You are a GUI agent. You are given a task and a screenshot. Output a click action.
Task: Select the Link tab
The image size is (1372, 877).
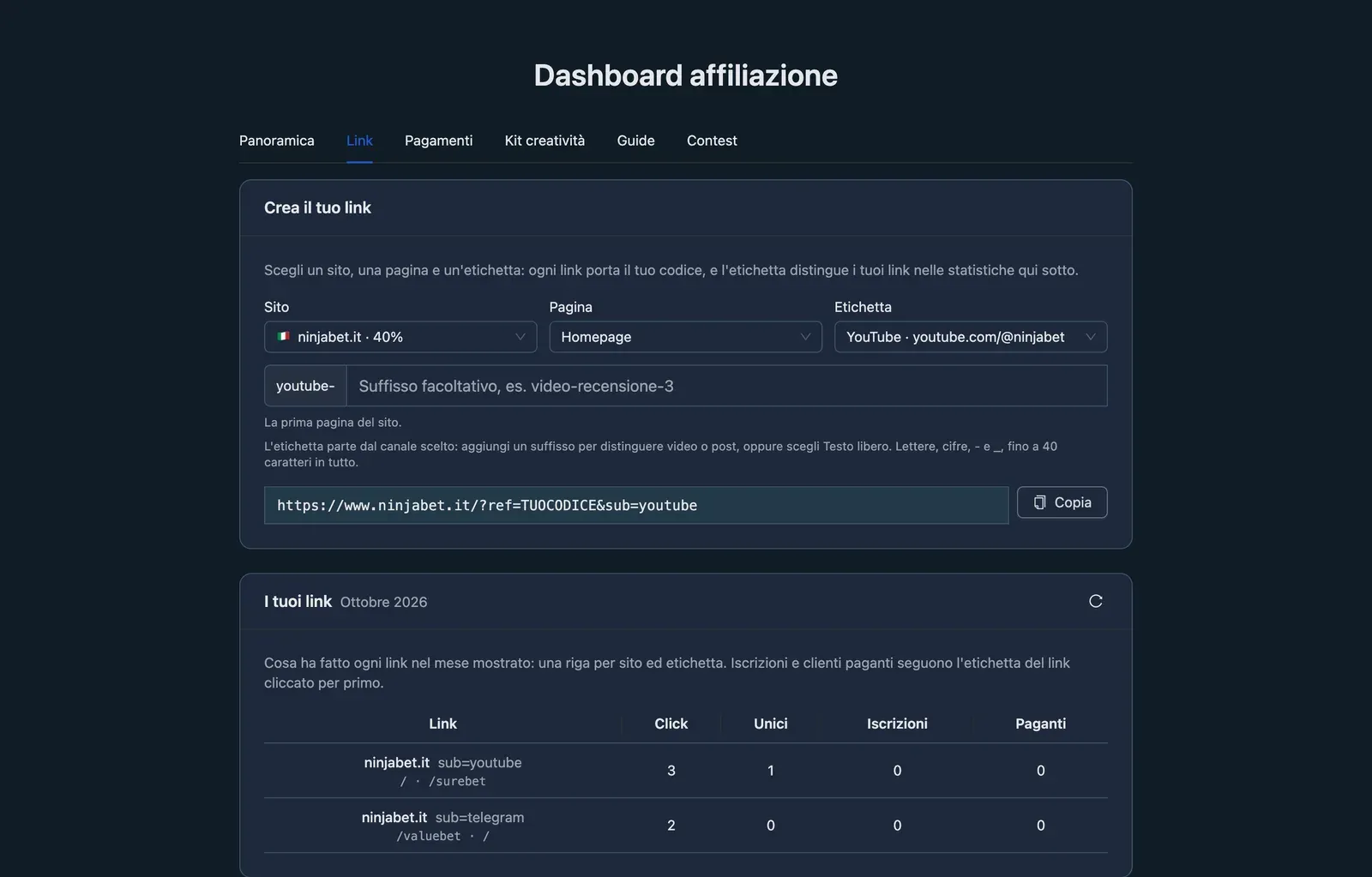click(359, 141)
